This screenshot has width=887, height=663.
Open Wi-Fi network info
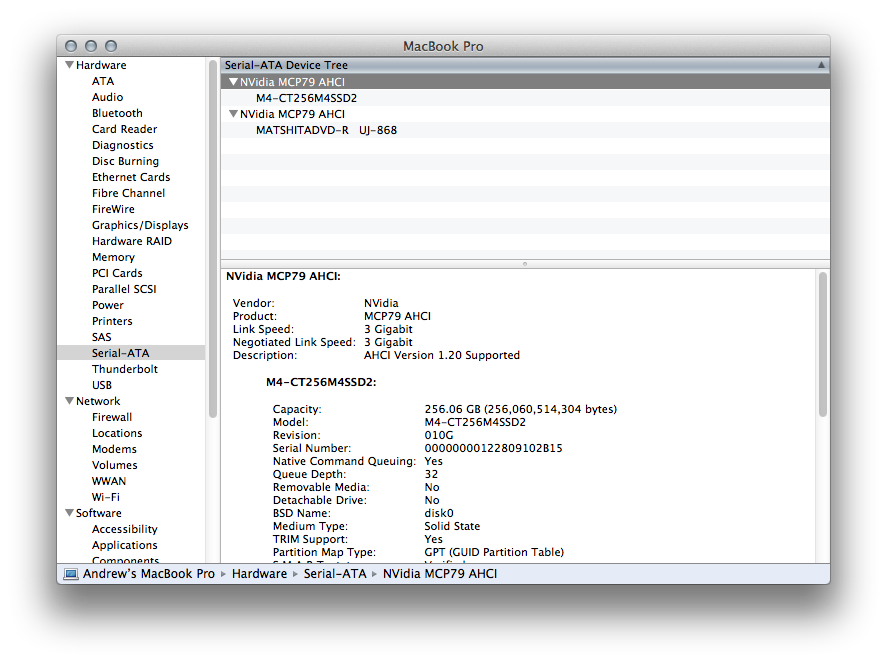pos(106,497)
